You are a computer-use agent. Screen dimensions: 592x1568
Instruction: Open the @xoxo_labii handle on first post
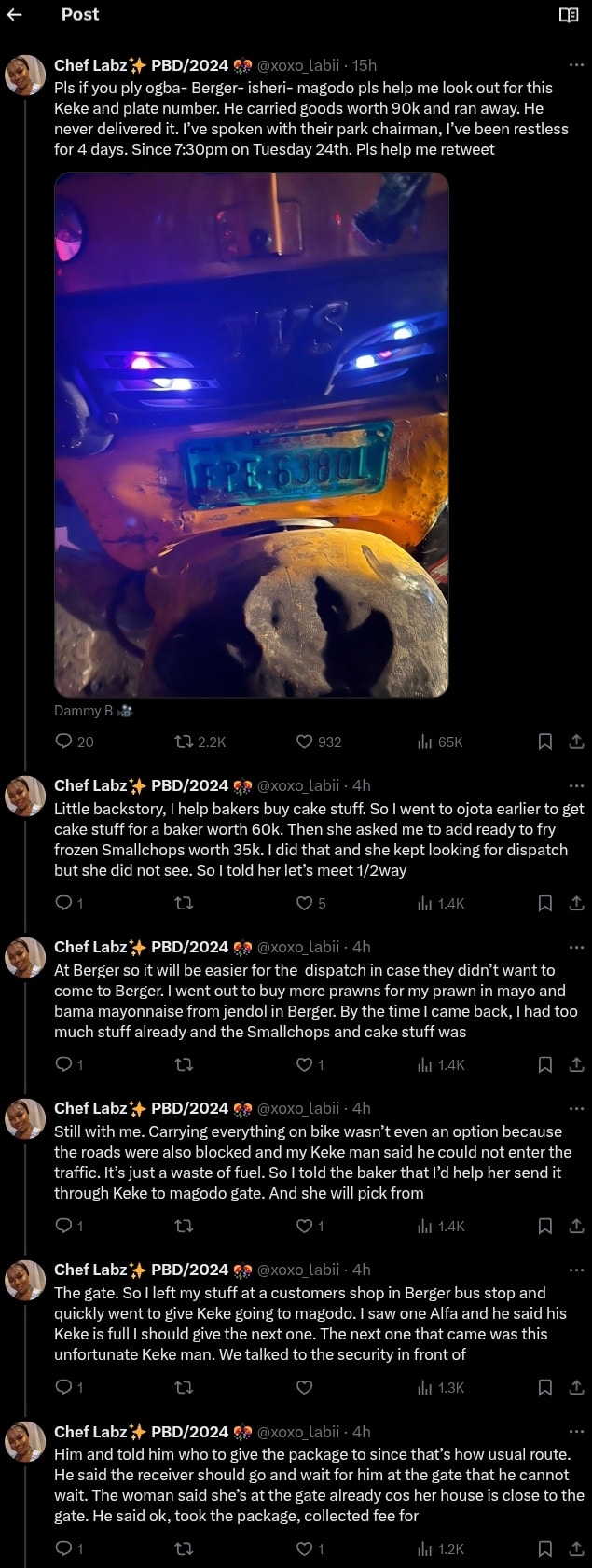298,65
